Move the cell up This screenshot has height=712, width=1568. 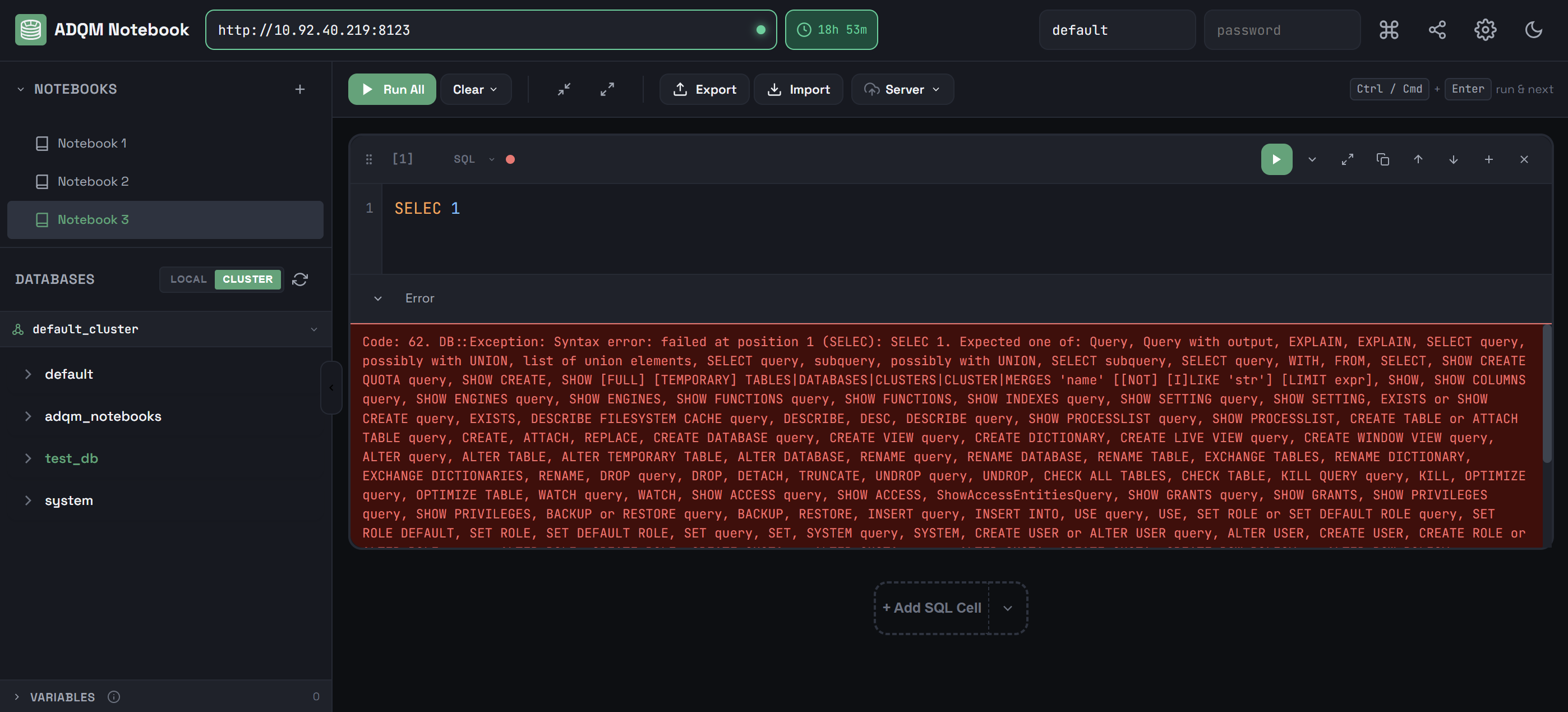(x=1418, y=159)
